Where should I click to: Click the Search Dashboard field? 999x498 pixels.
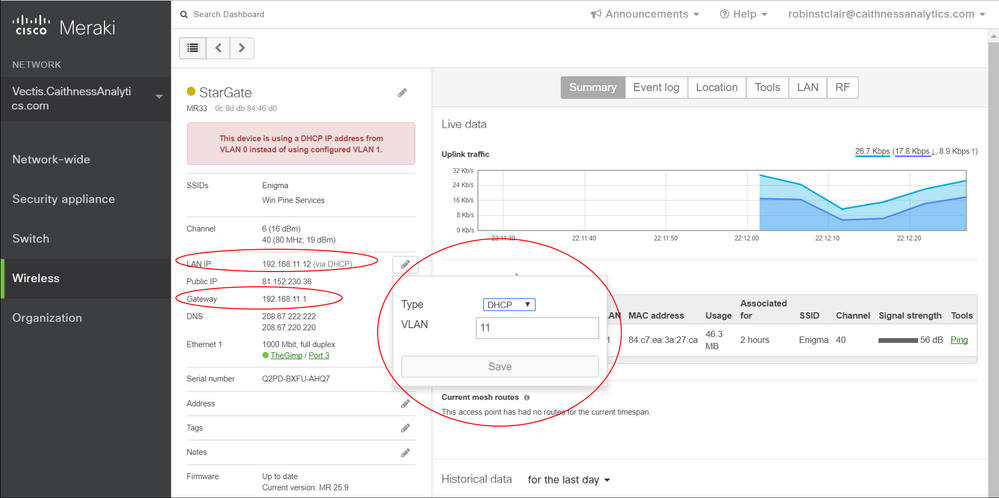[229, 14]
